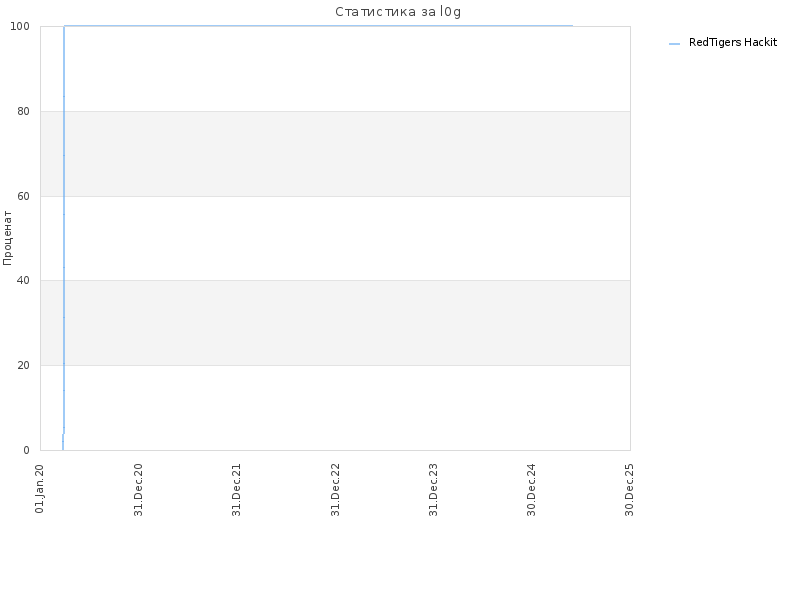Viewport: 800px width, 600px height.
Task: Click the 80 y-axis label
Action: (23, 111)
